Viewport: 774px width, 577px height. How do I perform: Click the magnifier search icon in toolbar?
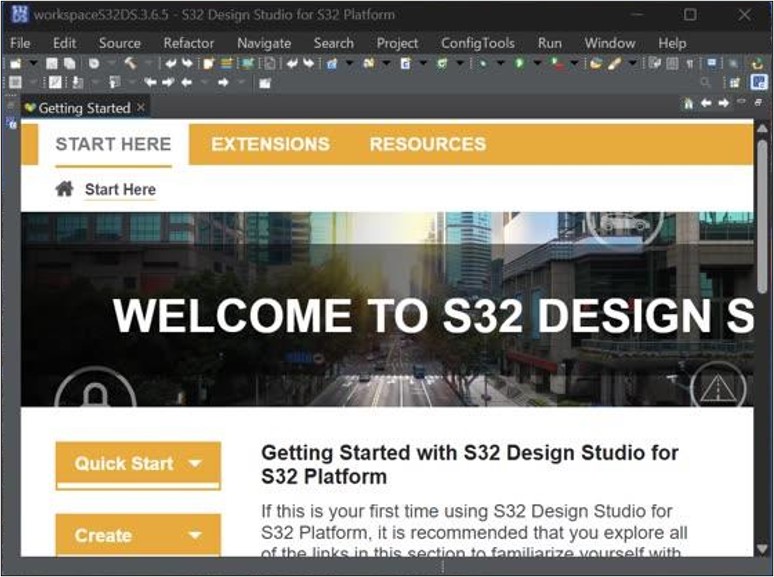click(705, 82)
